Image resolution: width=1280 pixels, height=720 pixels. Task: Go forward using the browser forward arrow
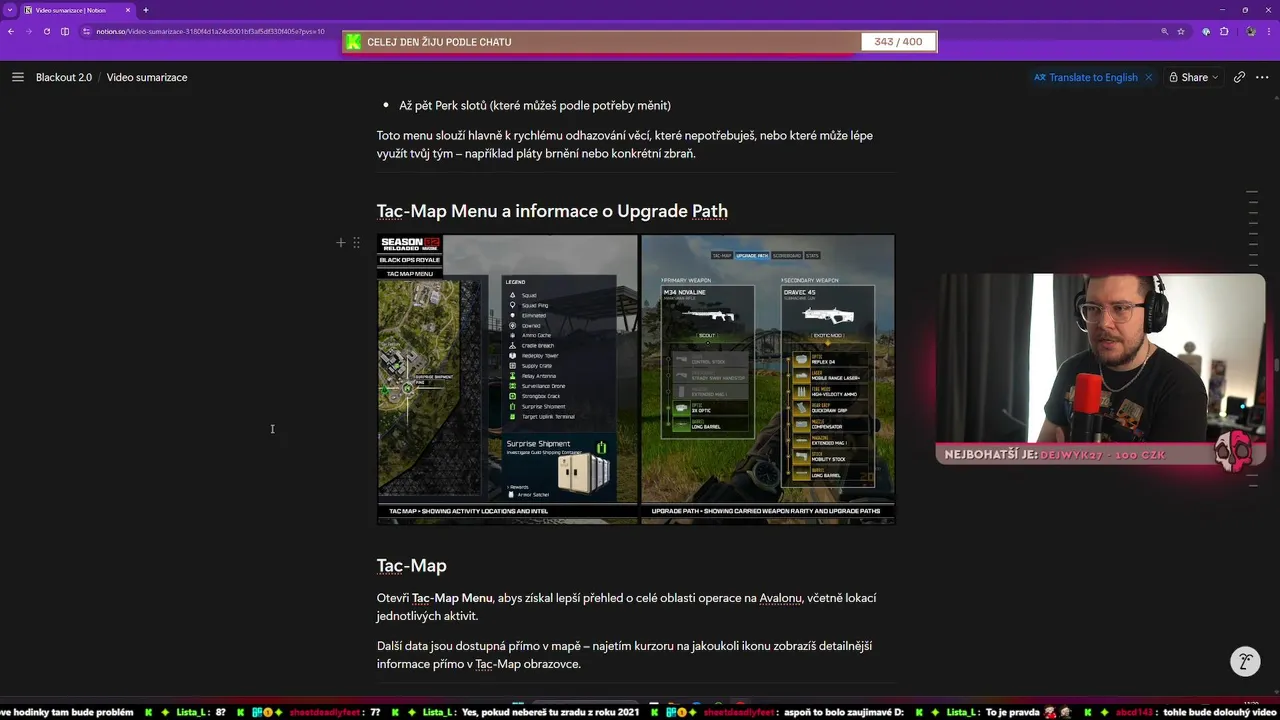[x=28, y=31]
